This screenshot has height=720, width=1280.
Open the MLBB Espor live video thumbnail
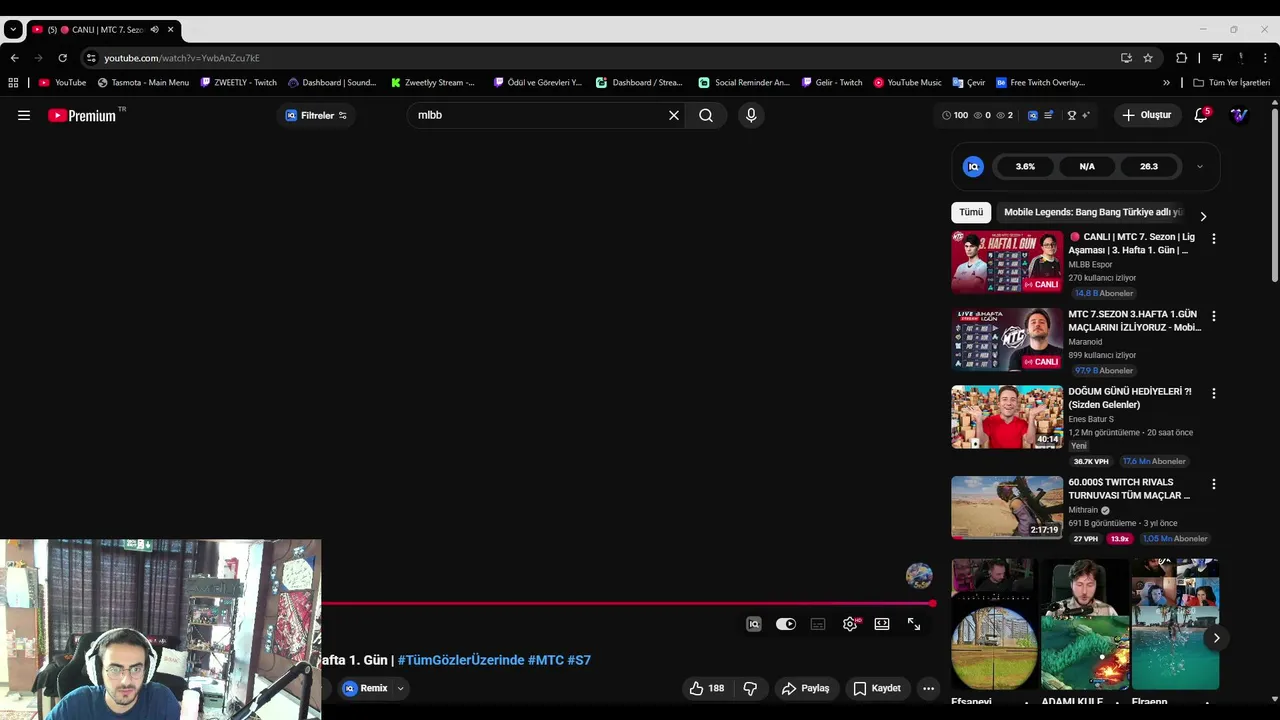coord(1007,262)
